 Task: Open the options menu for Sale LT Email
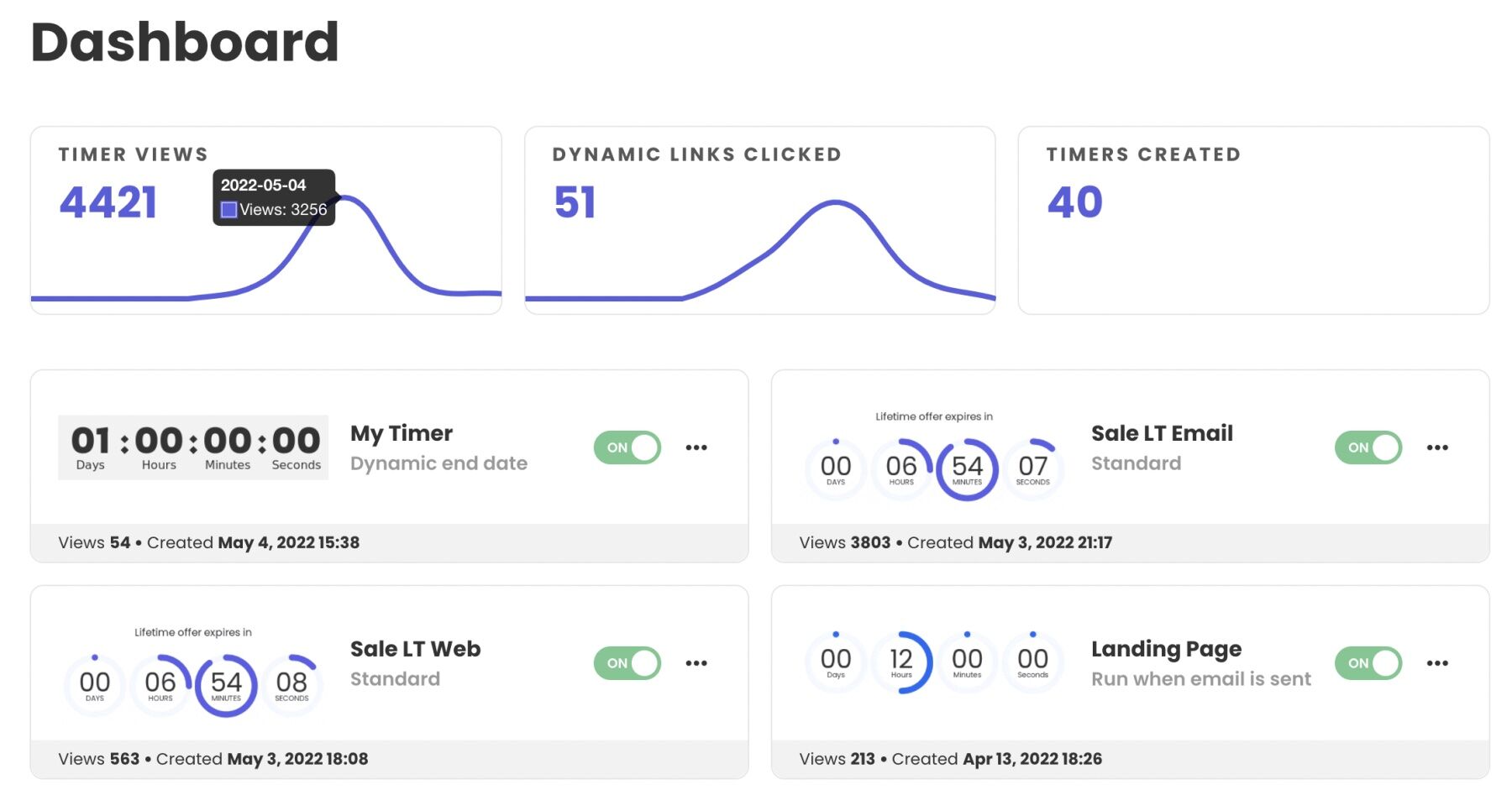pyautogui.click(x=1437, y=447)
